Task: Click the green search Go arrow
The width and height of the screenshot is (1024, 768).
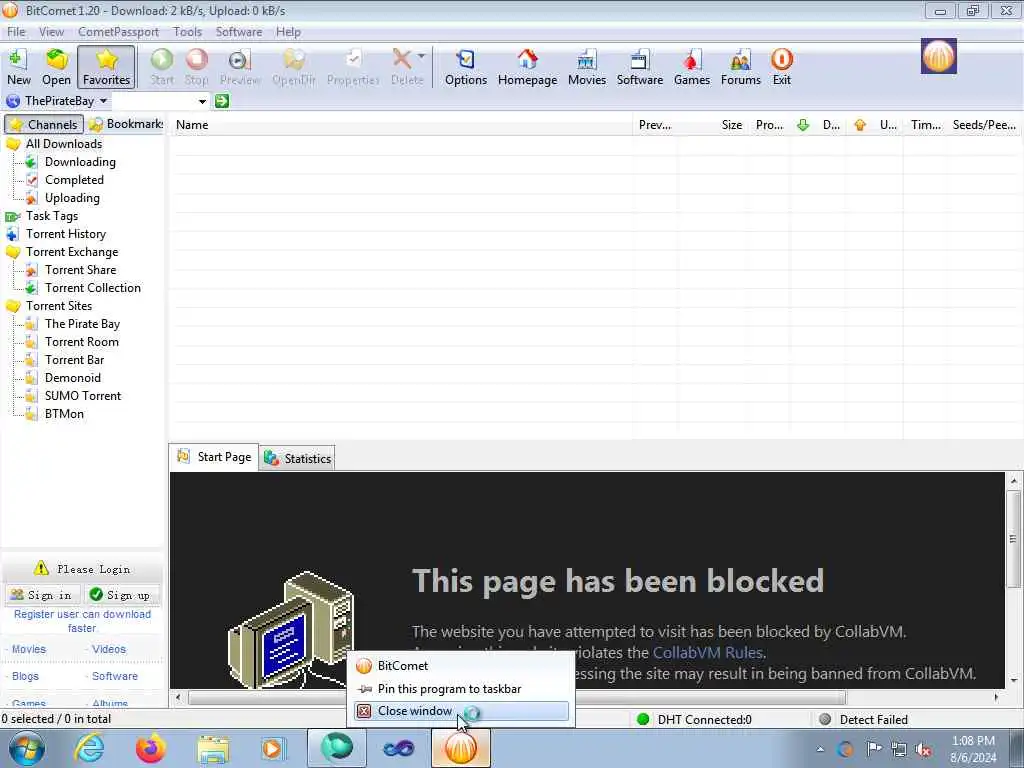Action: tap(222, 101)
